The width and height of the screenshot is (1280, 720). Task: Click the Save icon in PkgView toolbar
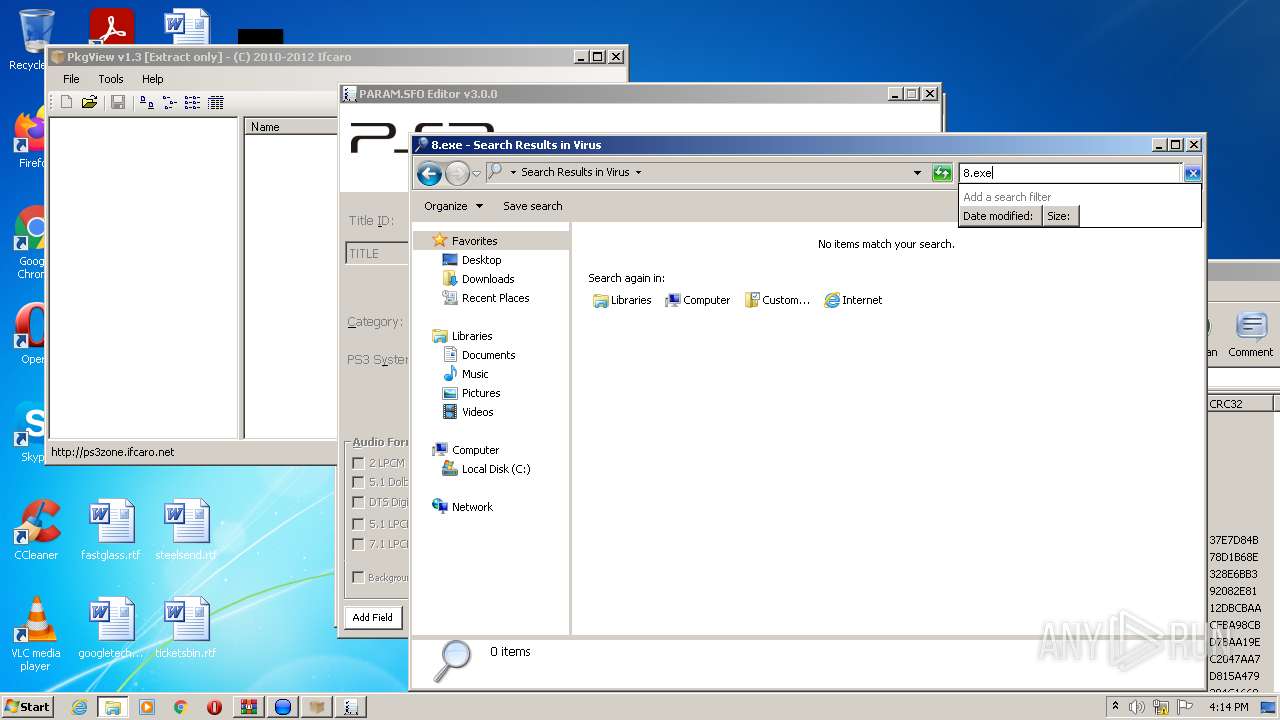coord(118,102)
